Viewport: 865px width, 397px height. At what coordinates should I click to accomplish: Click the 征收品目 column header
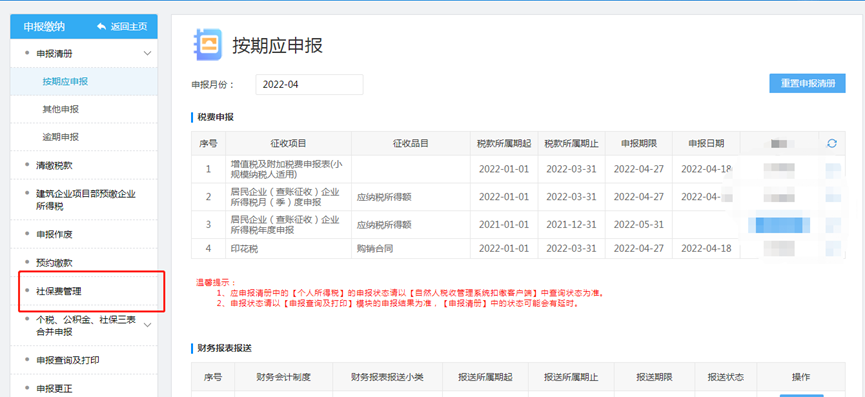tap(410, 143)
